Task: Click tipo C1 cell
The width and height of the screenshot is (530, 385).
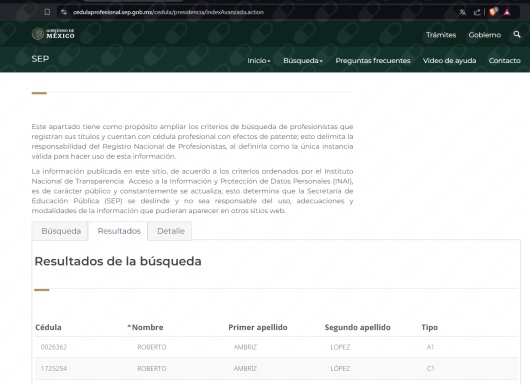Action: [x=430, y=368]
